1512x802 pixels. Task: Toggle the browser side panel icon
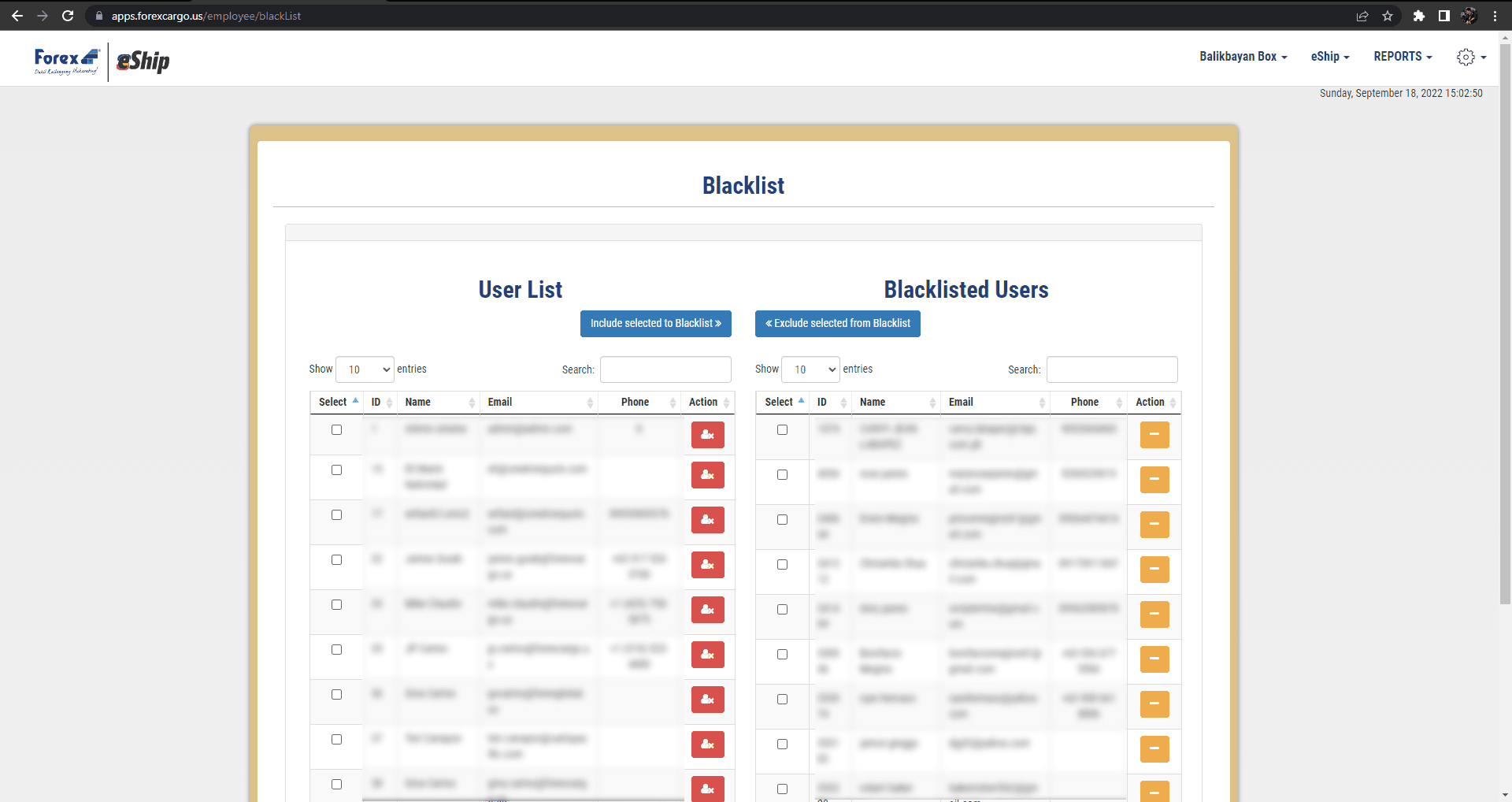pos(1444,16)
